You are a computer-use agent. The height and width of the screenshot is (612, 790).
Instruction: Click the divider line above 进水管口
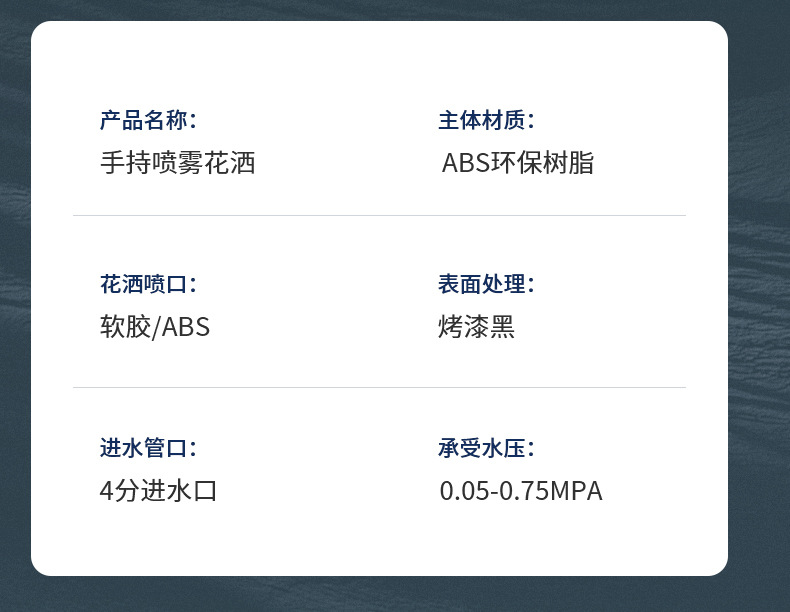(x=379, y=387)
